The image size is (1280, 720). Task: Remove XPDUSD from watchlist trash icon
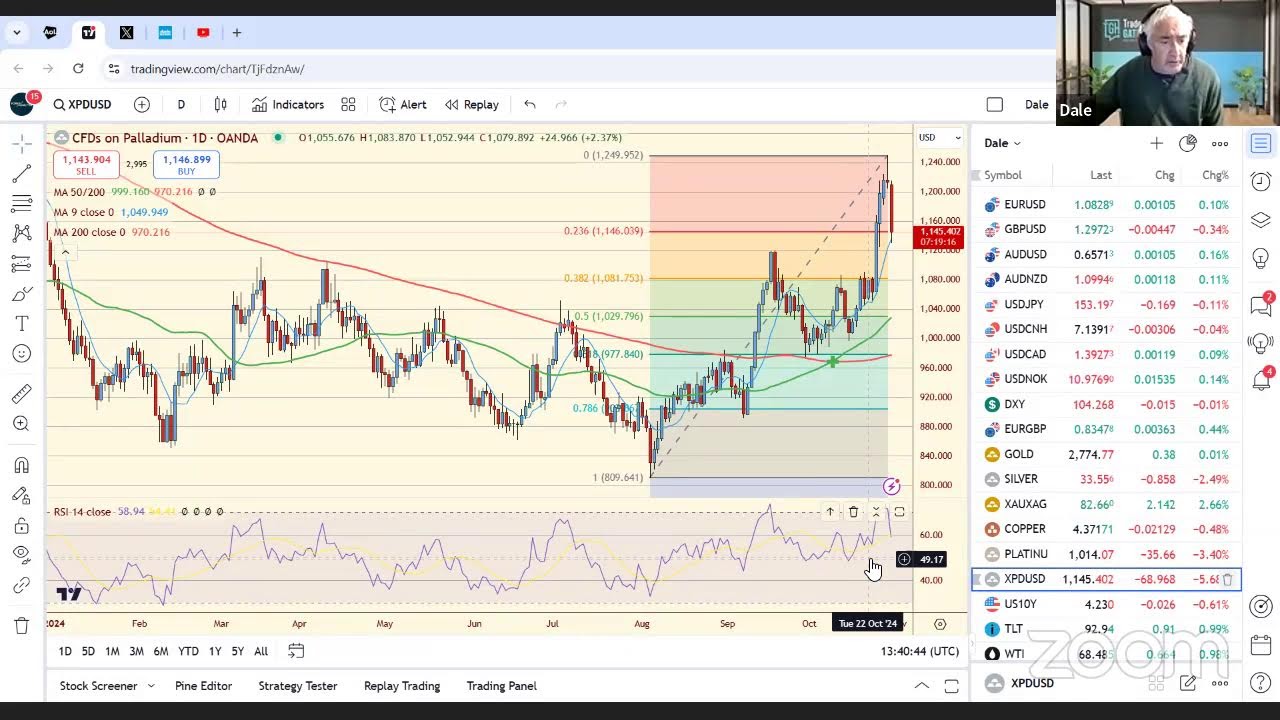1227,579
